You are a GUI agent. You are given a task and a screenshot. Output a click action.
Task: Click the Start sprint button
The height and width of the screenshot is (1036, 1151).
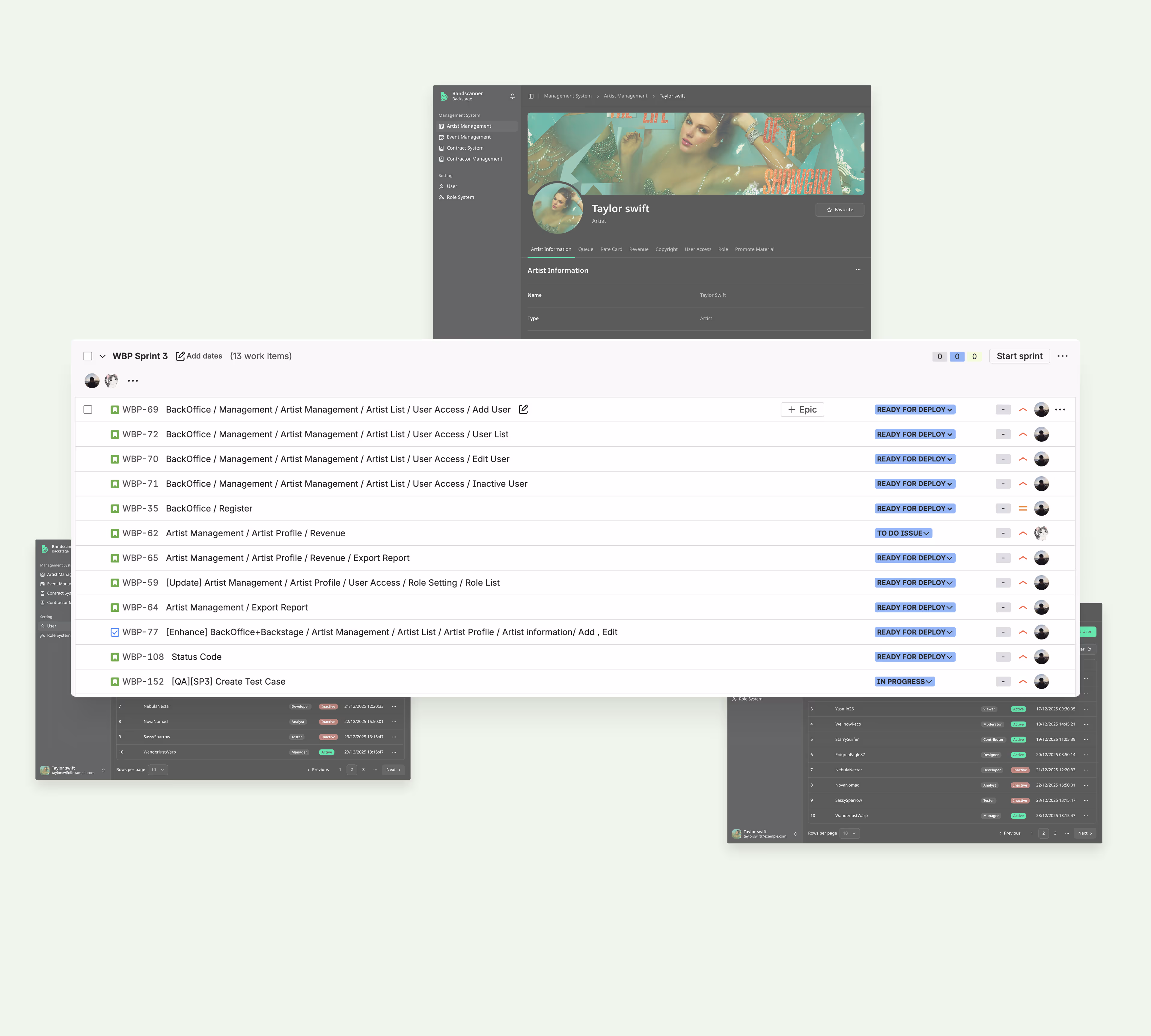point(1019,356)
